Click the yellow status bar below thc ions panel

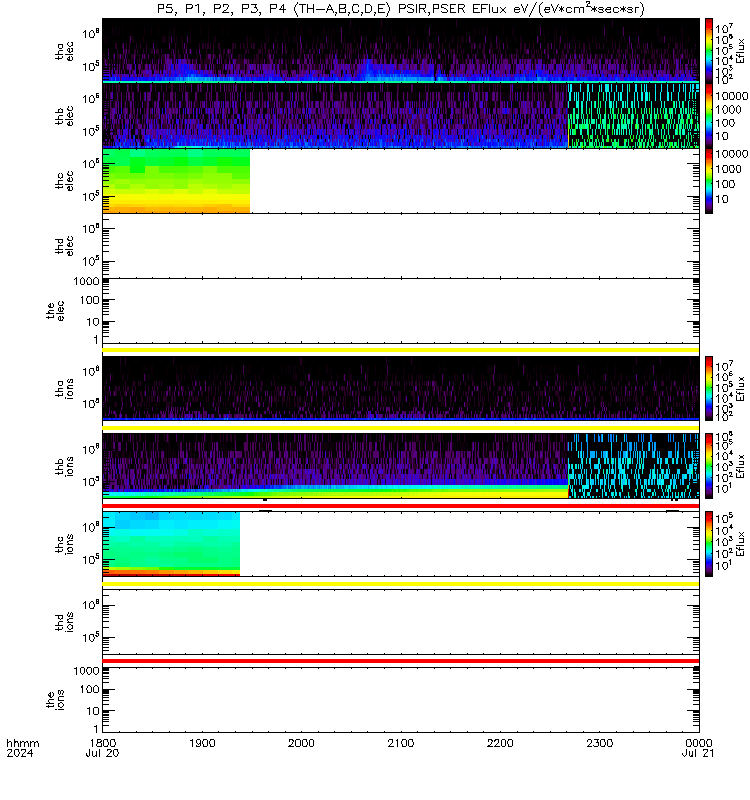click(401, 584)
